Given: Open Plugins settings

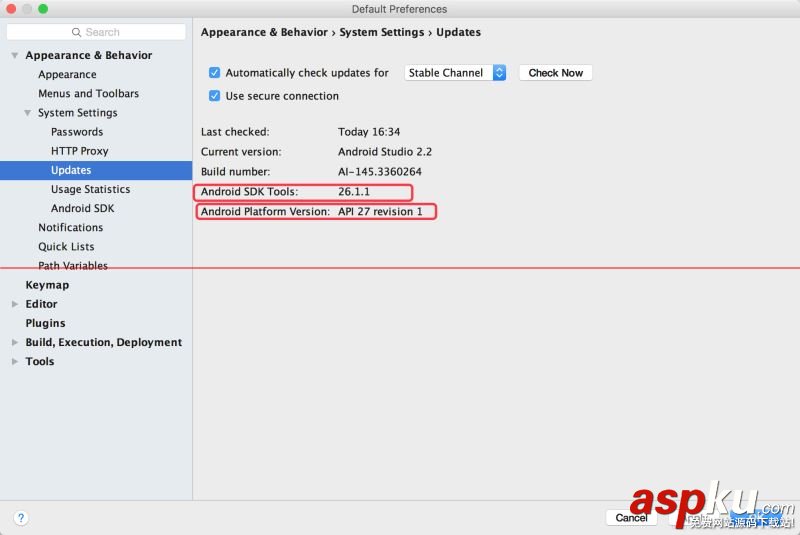Looking at the screenshot, I should (45, 323).
